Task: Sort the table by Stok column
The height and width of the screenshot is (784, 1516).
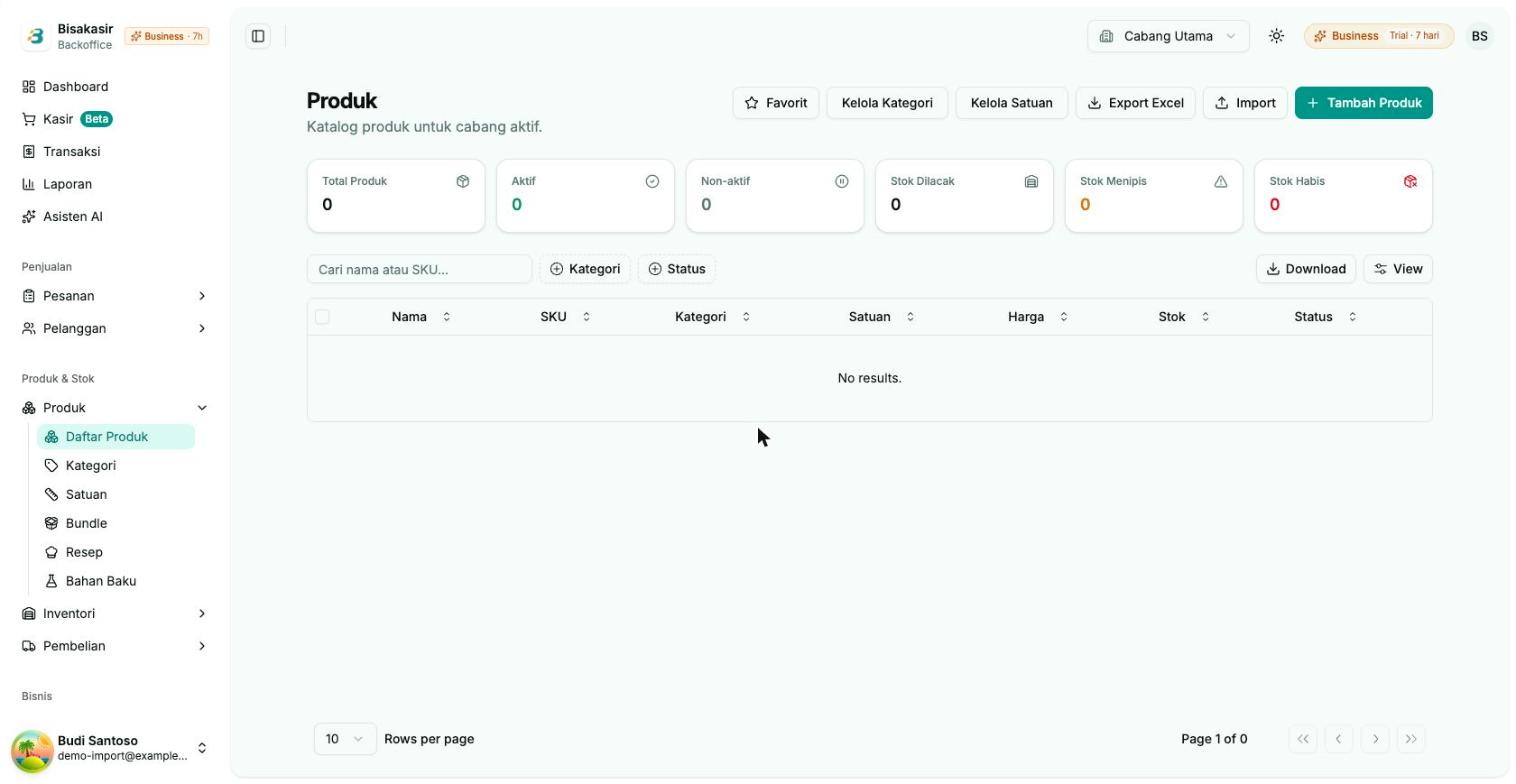Action: [x=1184, y=317]
